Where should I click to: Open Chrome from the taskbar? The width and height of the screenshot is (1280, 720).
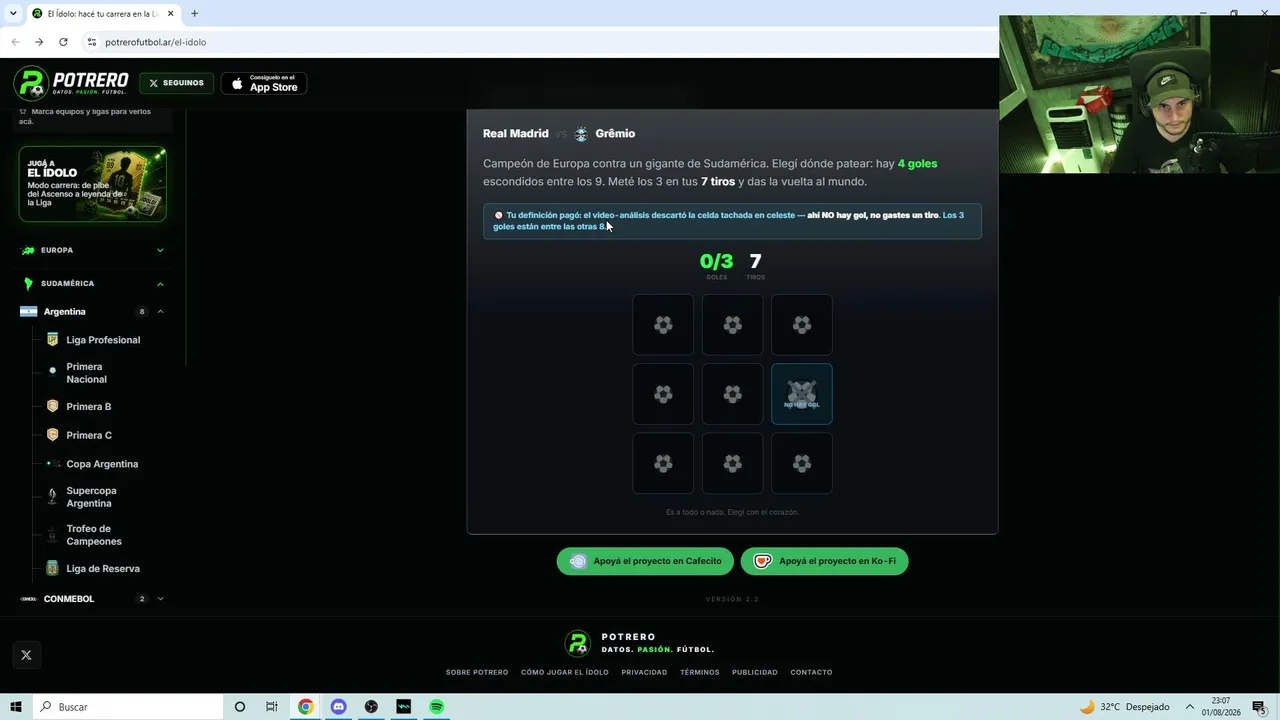point(305,707)
